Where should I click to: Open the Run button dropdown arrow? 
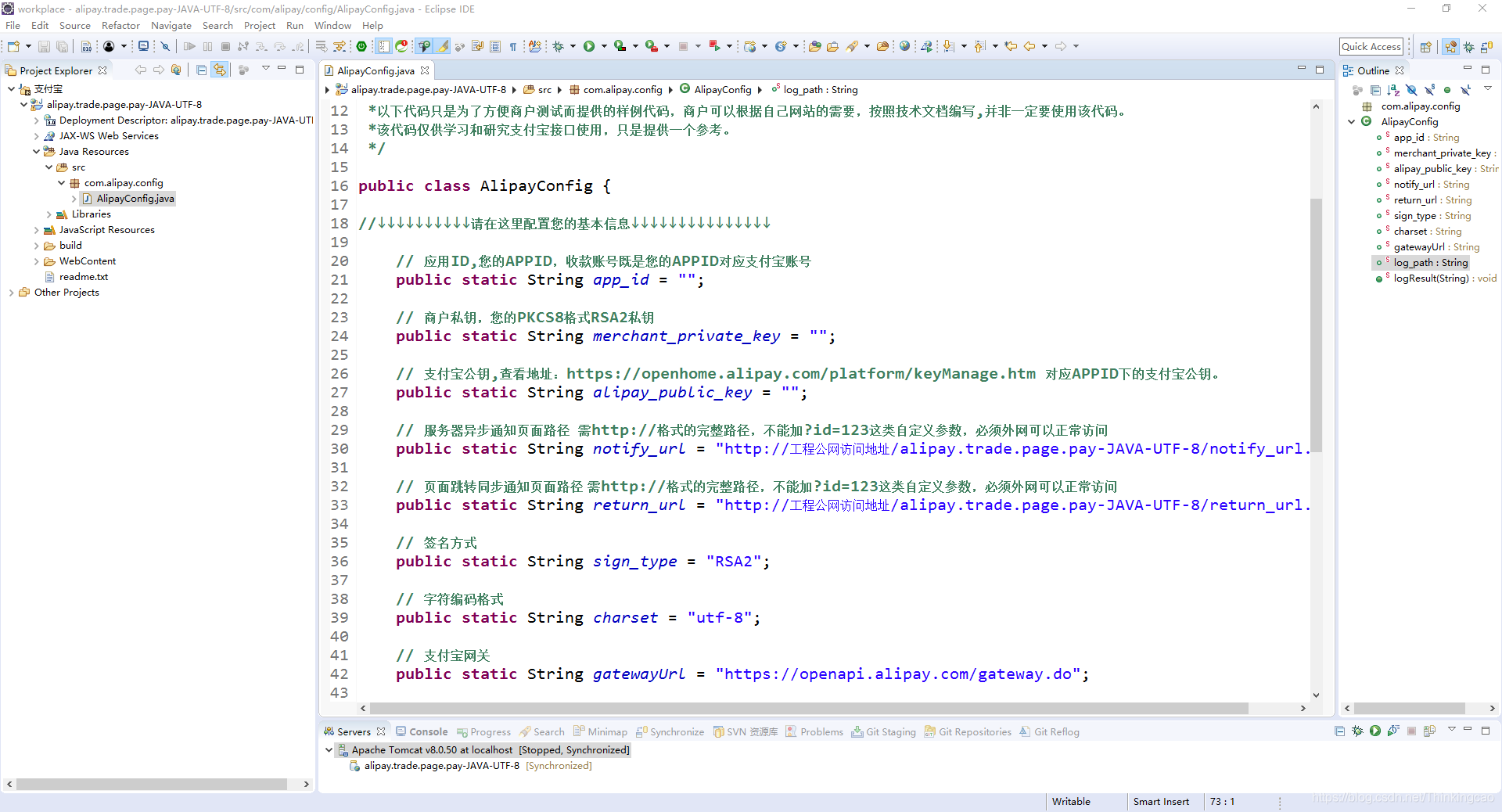click(604, 46)
